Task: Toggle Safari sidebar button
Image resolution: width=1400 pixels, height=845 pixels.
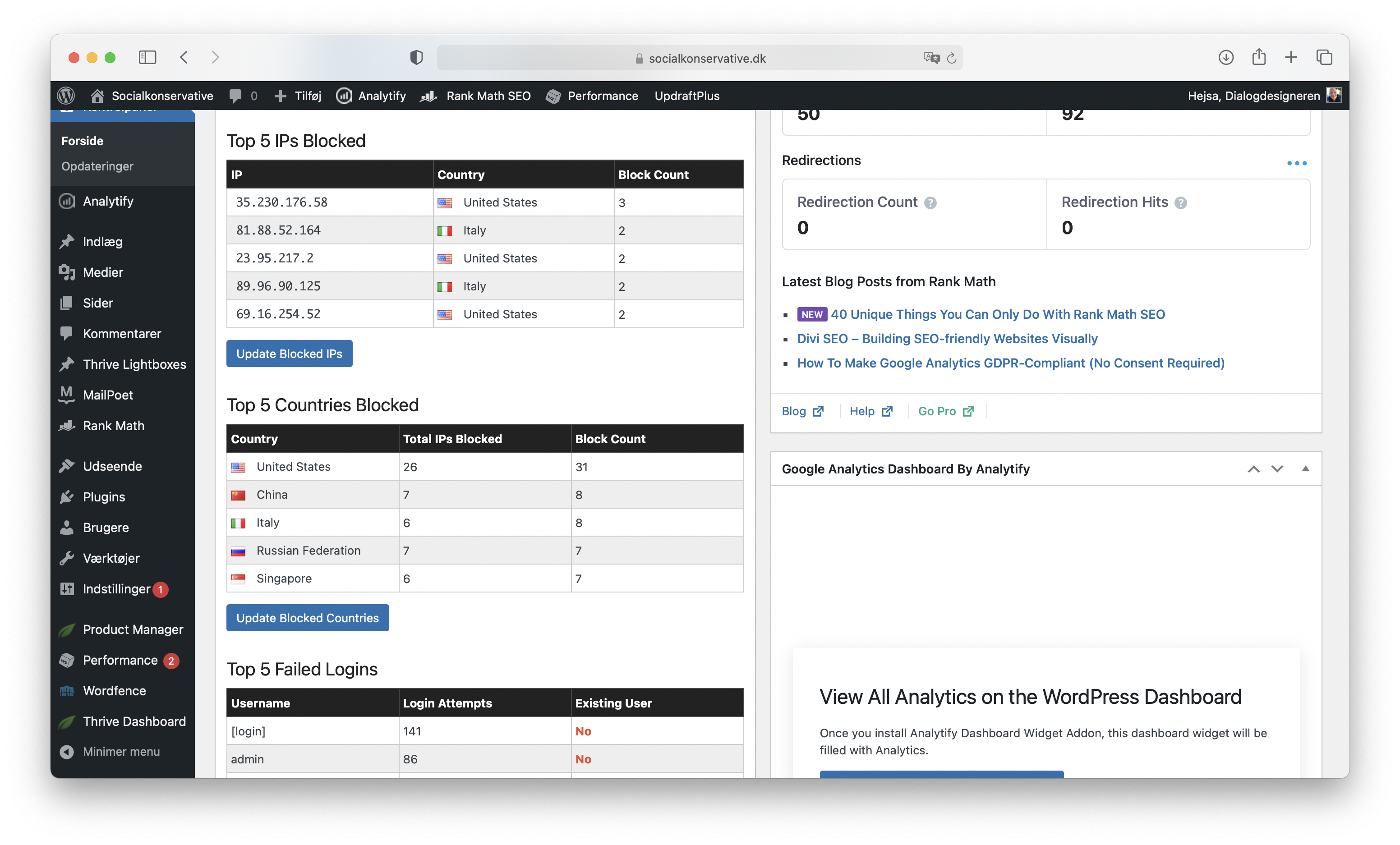Action: tap(147, 57)
